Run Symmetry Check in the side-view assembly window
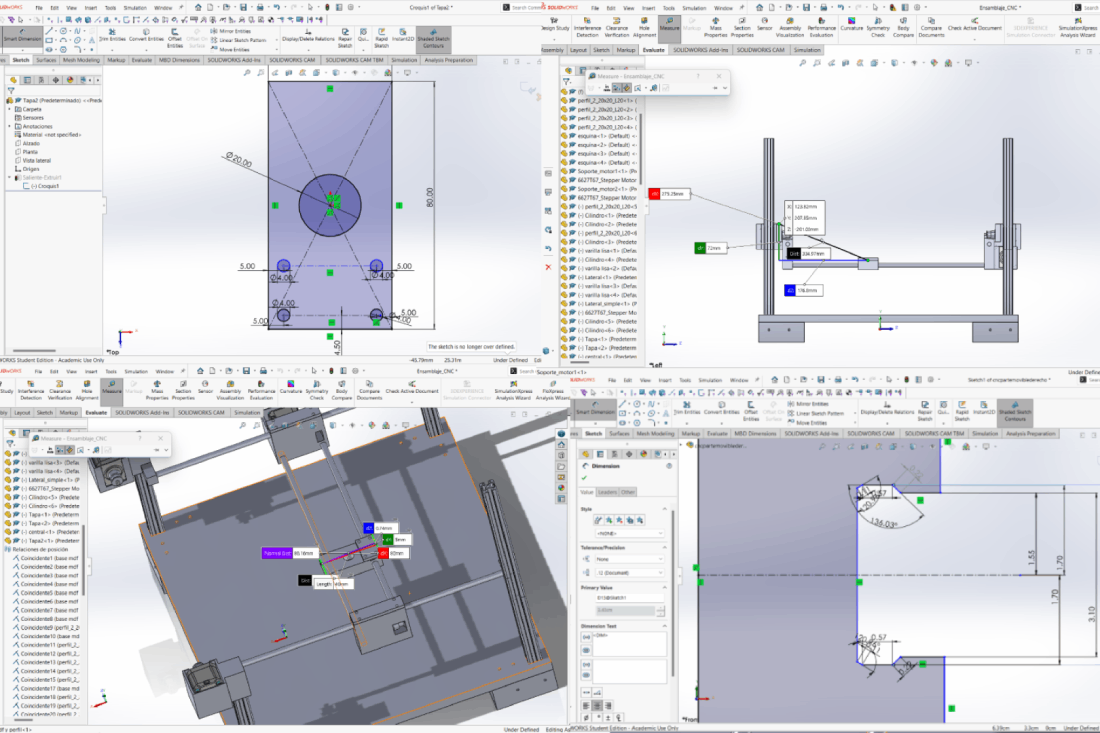The height and width of the screenshot is (733, 1100). pyautogui.click(x=878, y=29)
